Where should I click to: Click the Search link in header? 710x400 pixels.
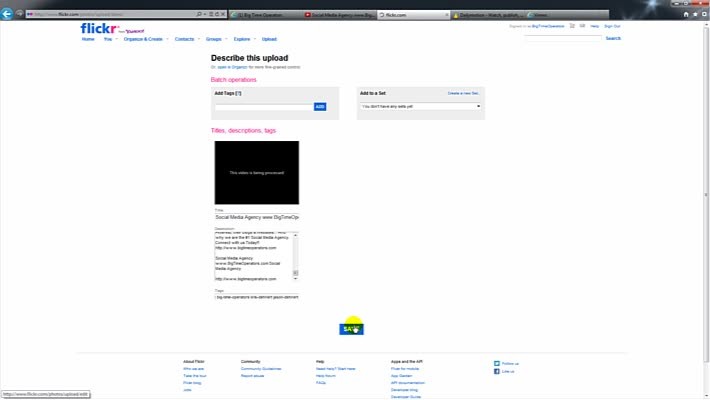tap(613, 39)
